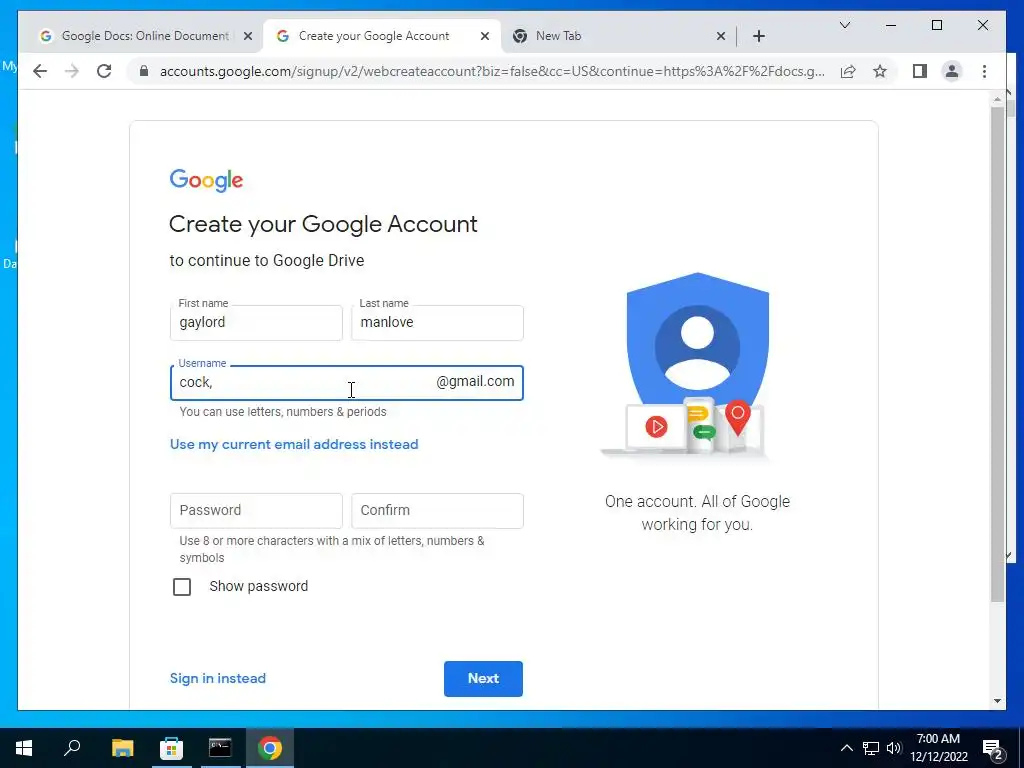Open the Command Prompt taskbar icon
This screenshot has width=1024, height=768.
tap(220, 748)
